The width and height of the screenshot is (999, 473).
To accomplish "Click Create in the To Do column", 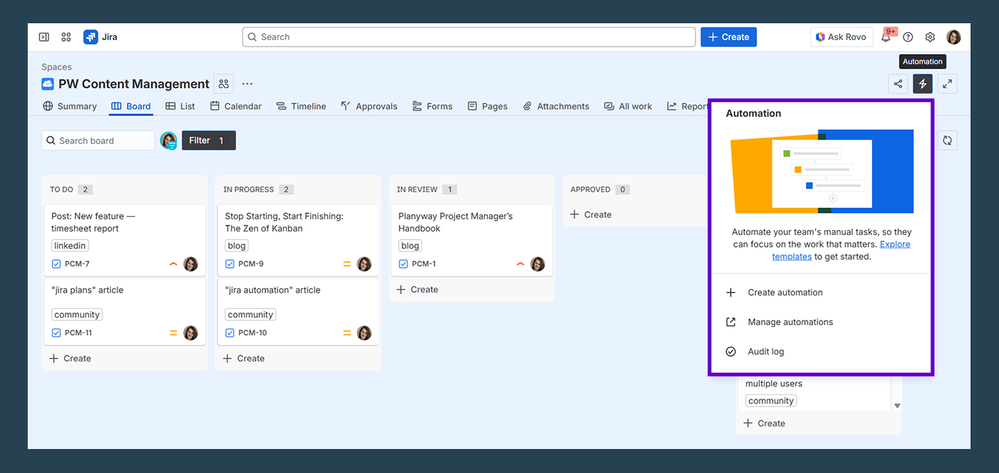I will 71,358.
